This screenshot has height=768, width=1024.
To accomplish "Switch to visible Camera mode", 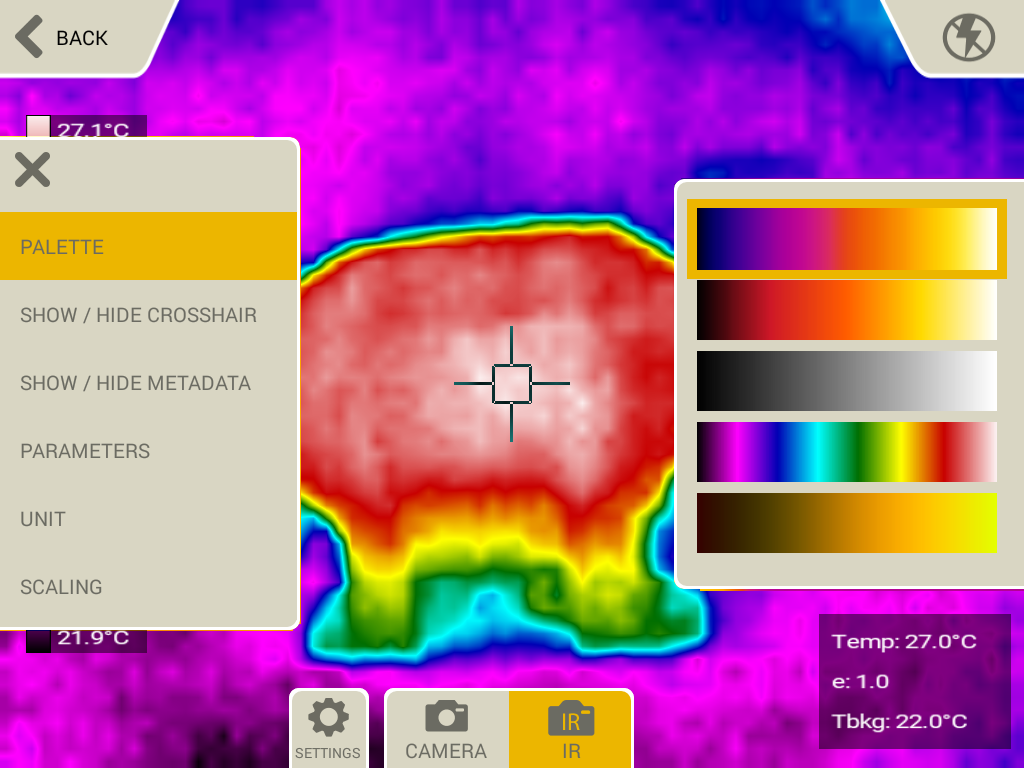I will click(x=446, y=728).
